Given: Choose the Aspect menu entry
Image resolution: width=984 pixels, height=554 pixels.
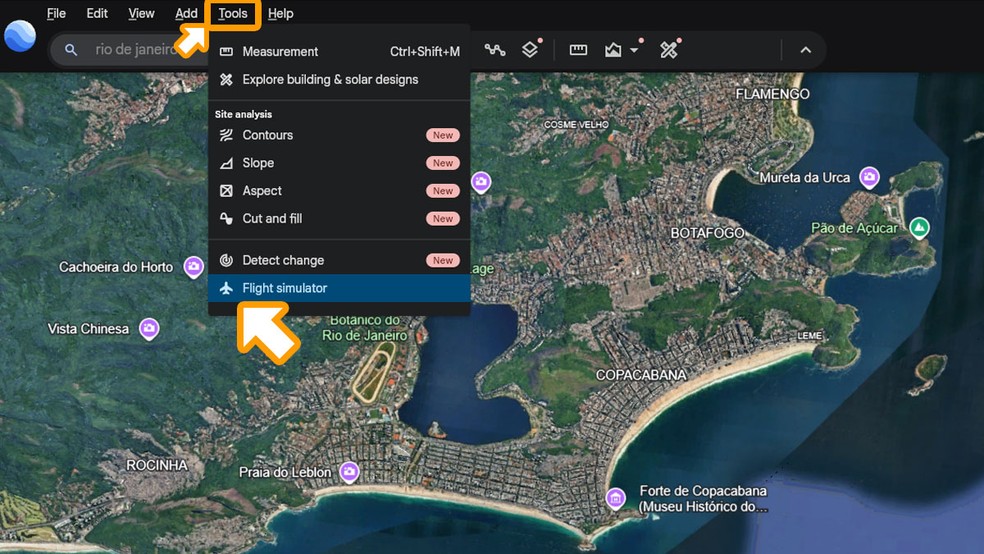Looking at the screenshot, I should click(340, 191).
